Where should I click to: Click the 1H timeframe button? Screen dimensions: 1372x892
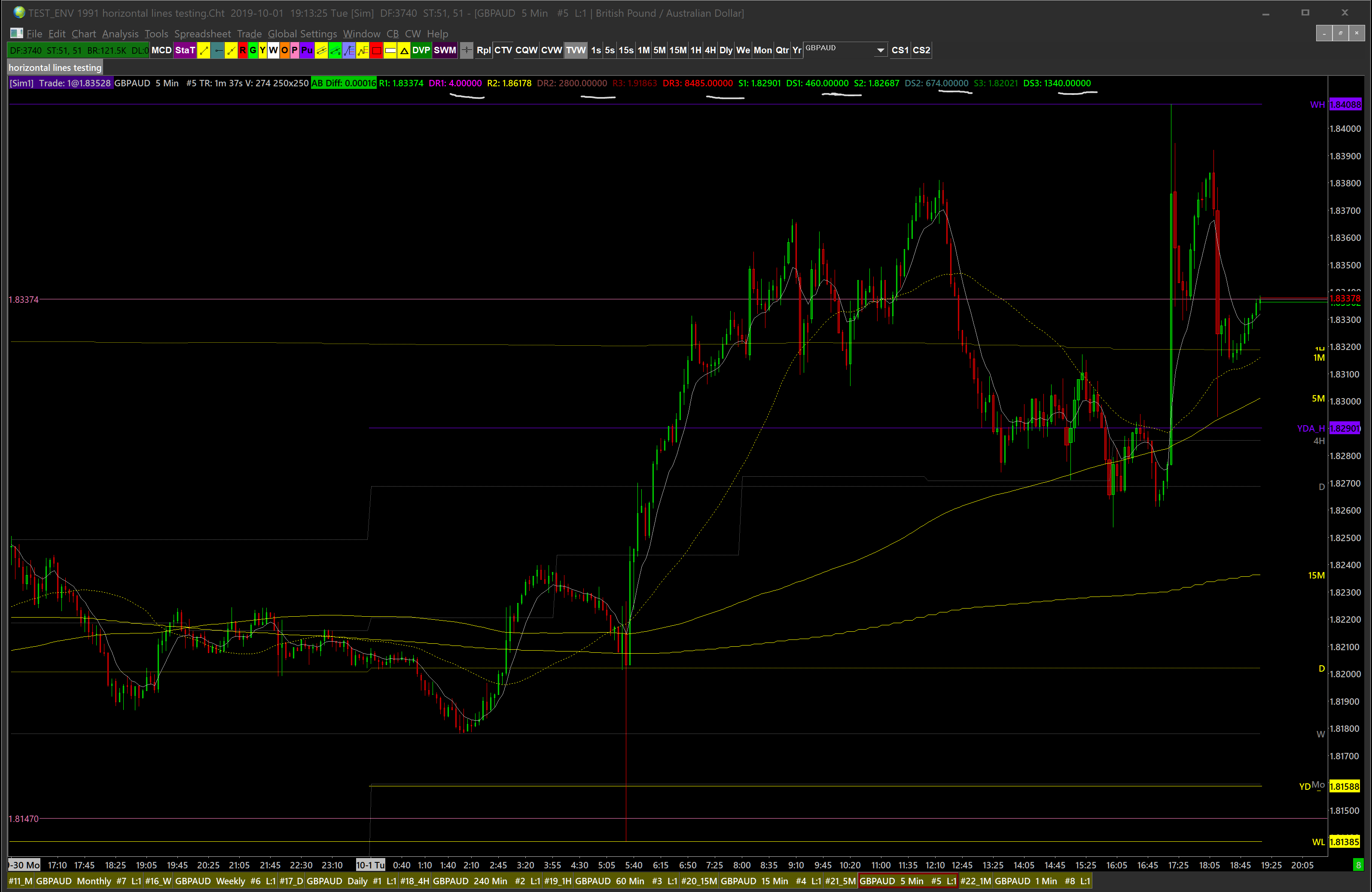(x=696, y=51)
